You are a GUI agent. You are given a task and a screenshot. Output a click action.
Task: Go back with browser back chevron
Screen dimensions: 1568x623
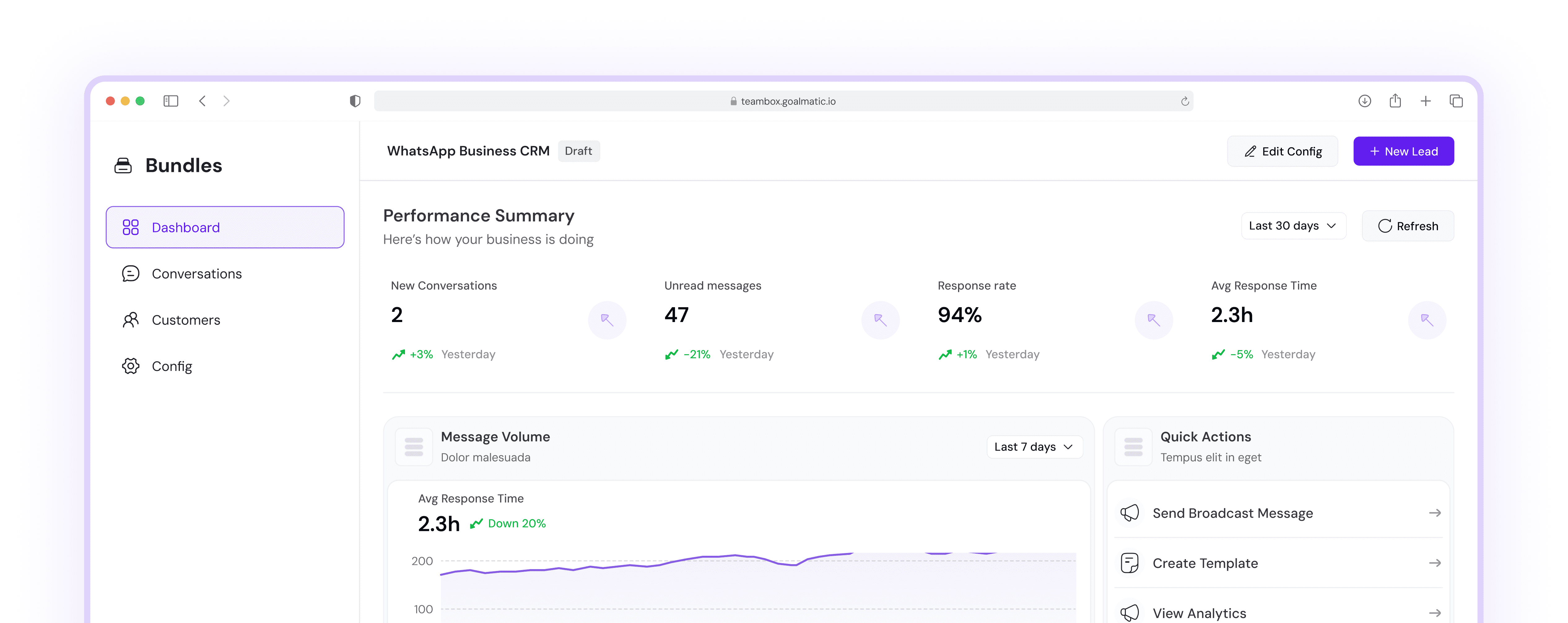pos(203,101)
